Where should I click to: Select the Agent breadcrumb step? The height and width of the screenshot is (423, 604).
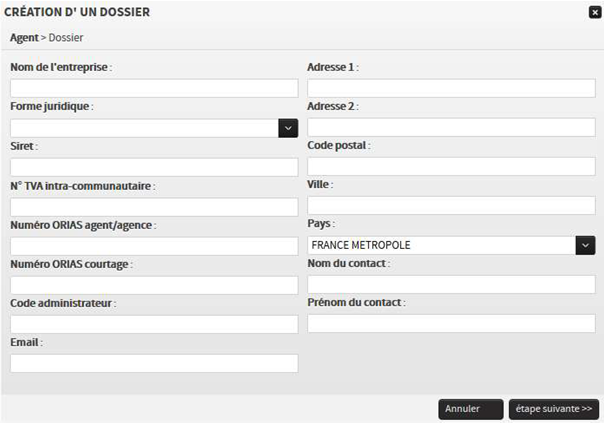[x=24, y=38]
